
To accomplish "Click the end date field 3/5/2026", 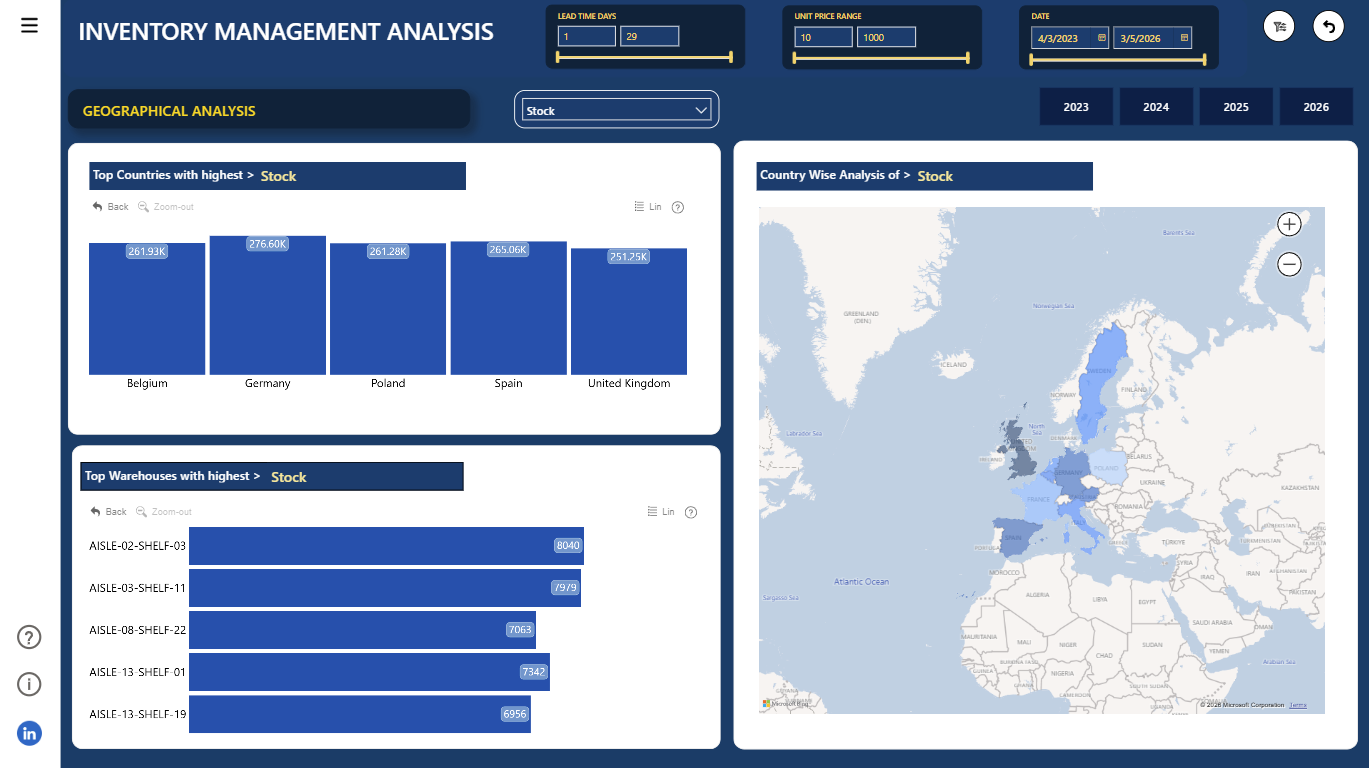I will point(1152,37).
